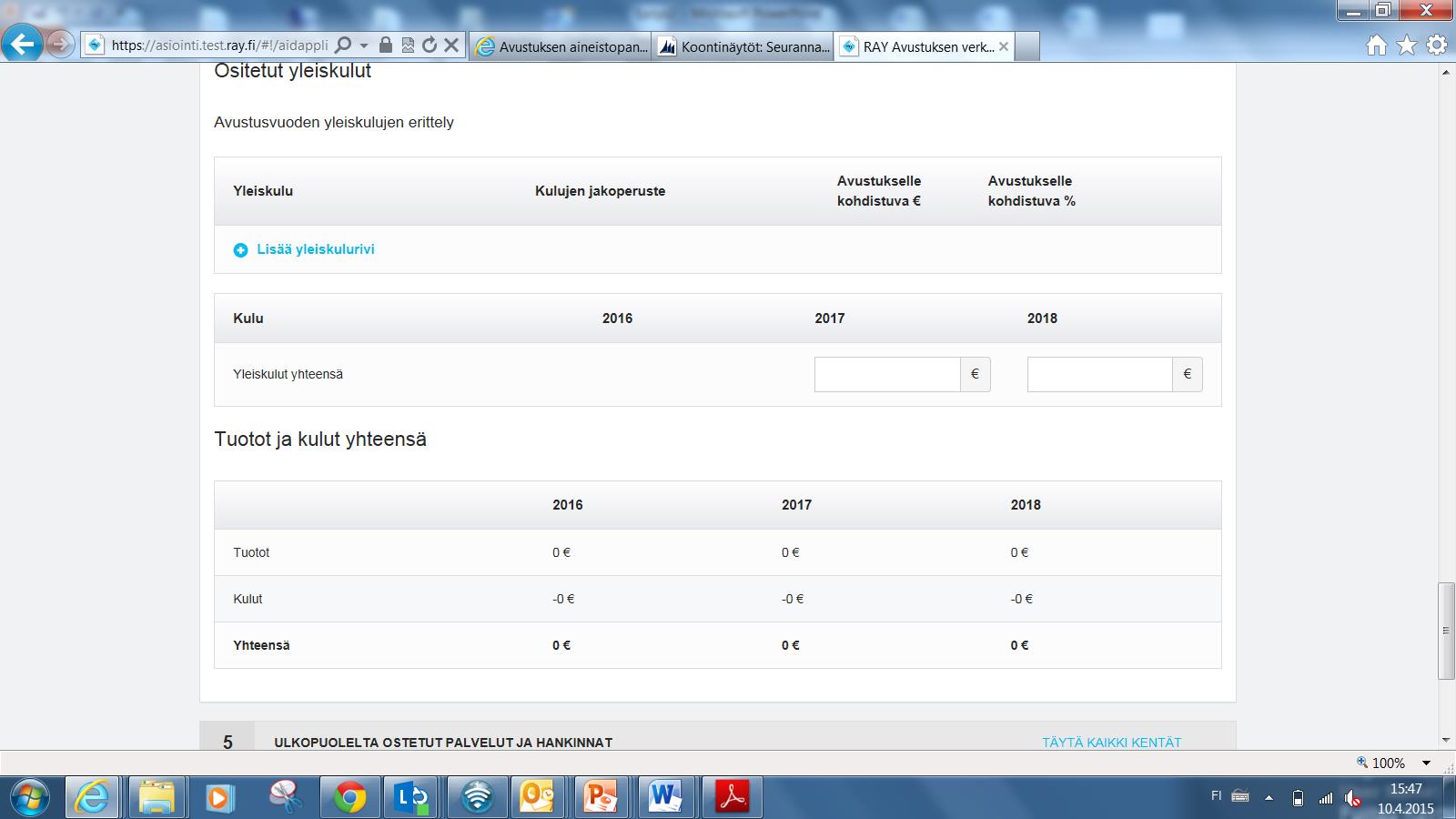Open favorites star icon

click(1407, 45)
